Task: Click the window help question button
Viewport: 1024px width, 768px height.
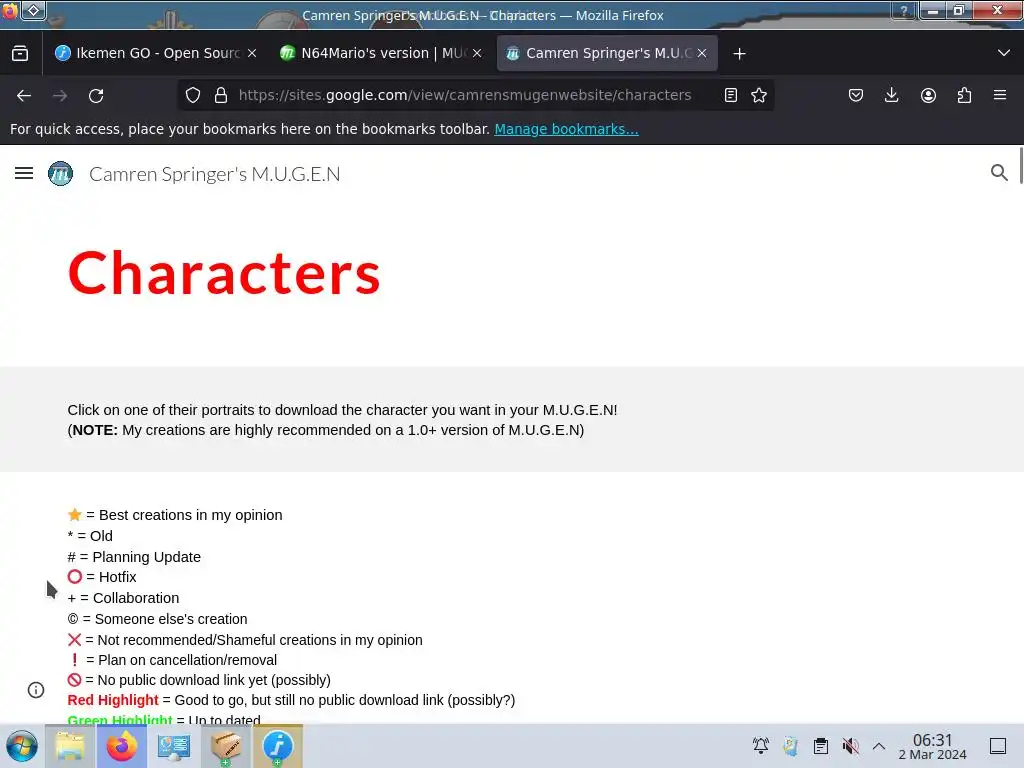Action: coord(904,10)
